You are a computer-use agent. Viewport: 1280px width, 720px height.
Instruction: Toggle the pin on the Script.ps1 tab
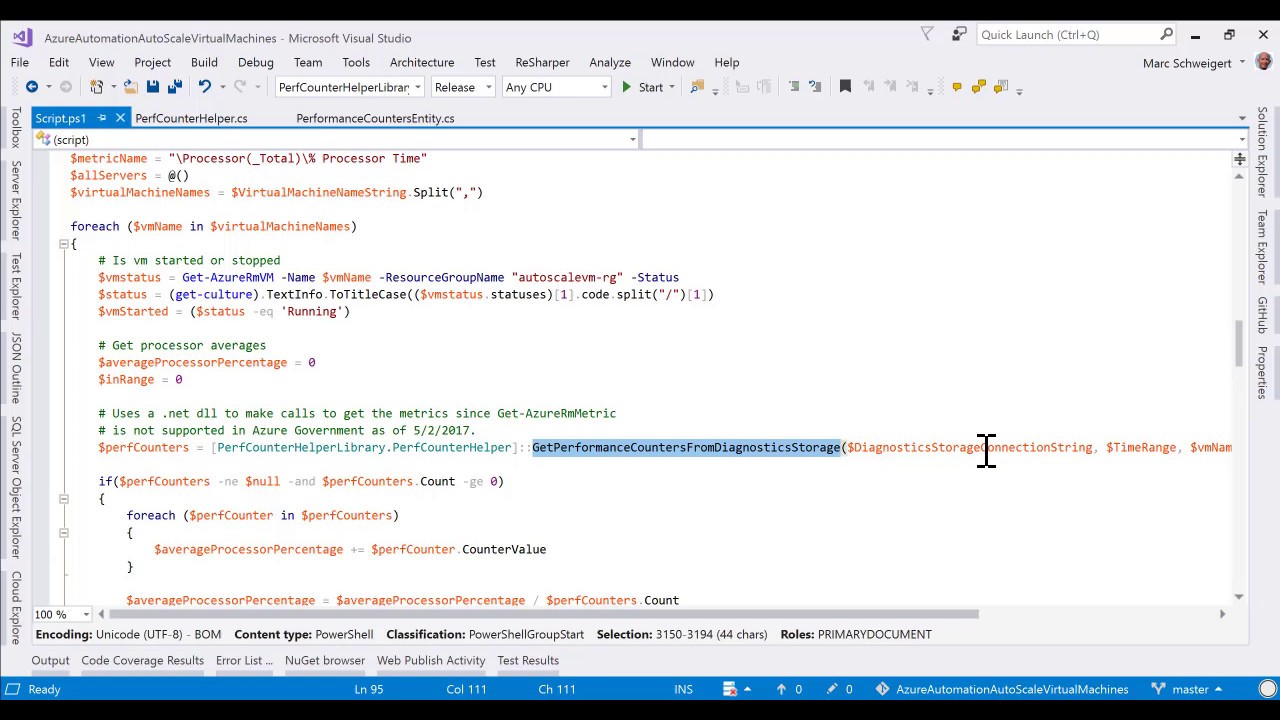(x=102, y=118)
